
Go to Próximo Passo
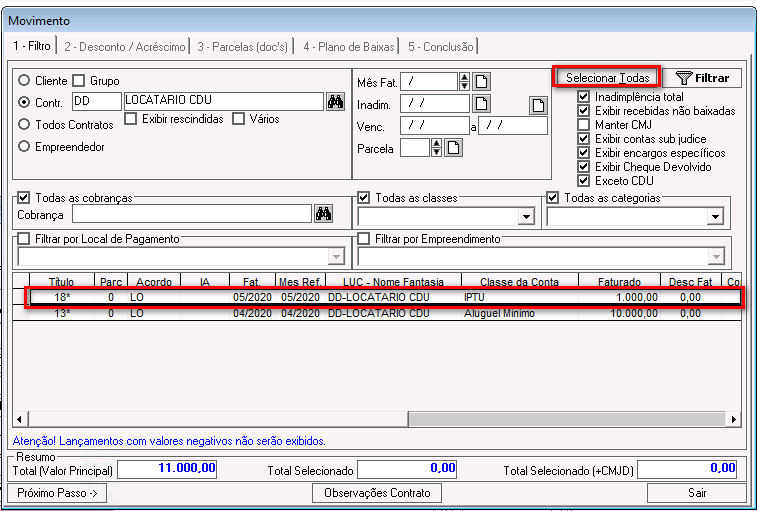tap(57, 493)
